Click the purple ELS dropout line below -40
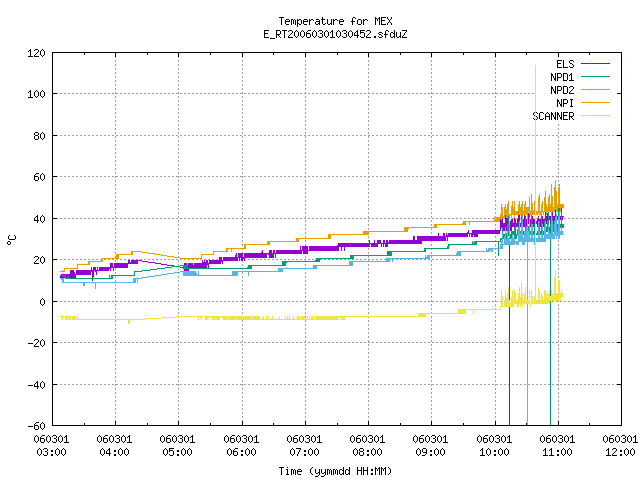The height and width of the screenshot is (480, 640). (x=509, y=404)
